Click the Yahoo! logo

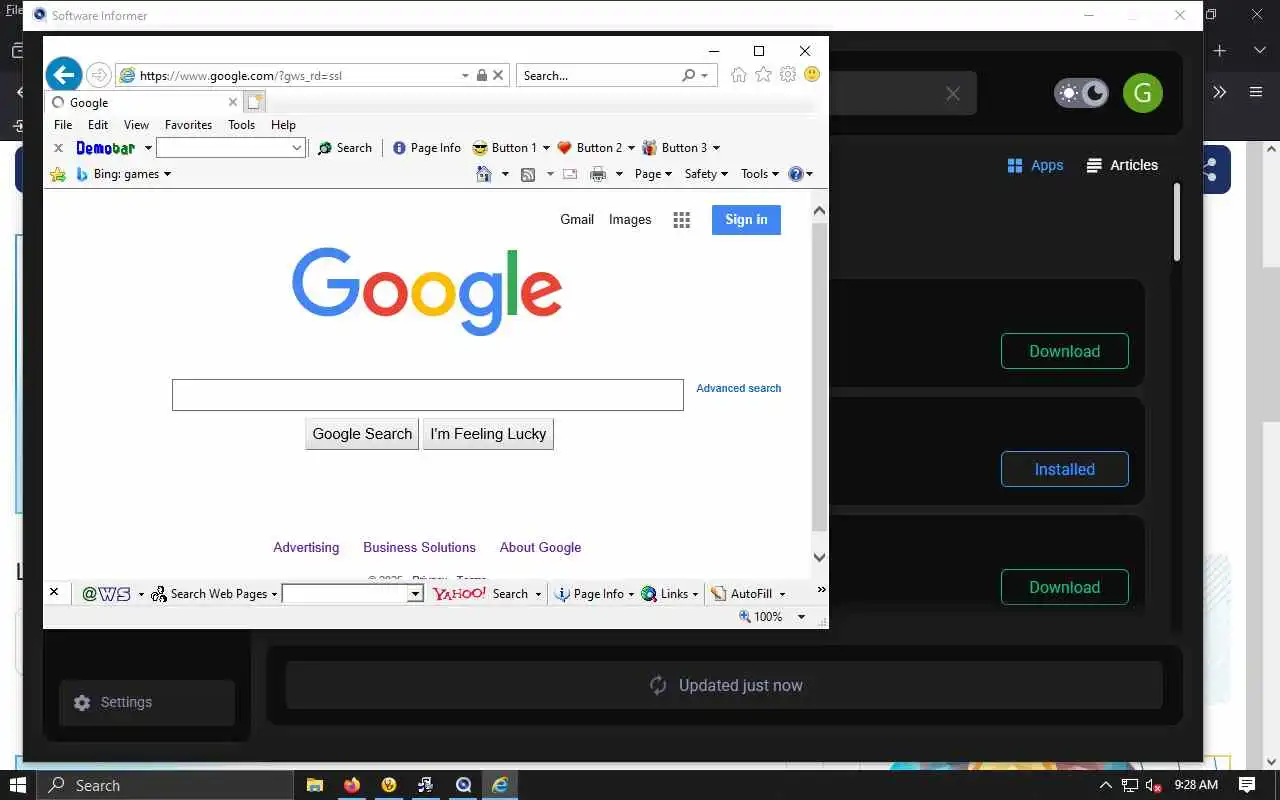(x=459, y=594)
